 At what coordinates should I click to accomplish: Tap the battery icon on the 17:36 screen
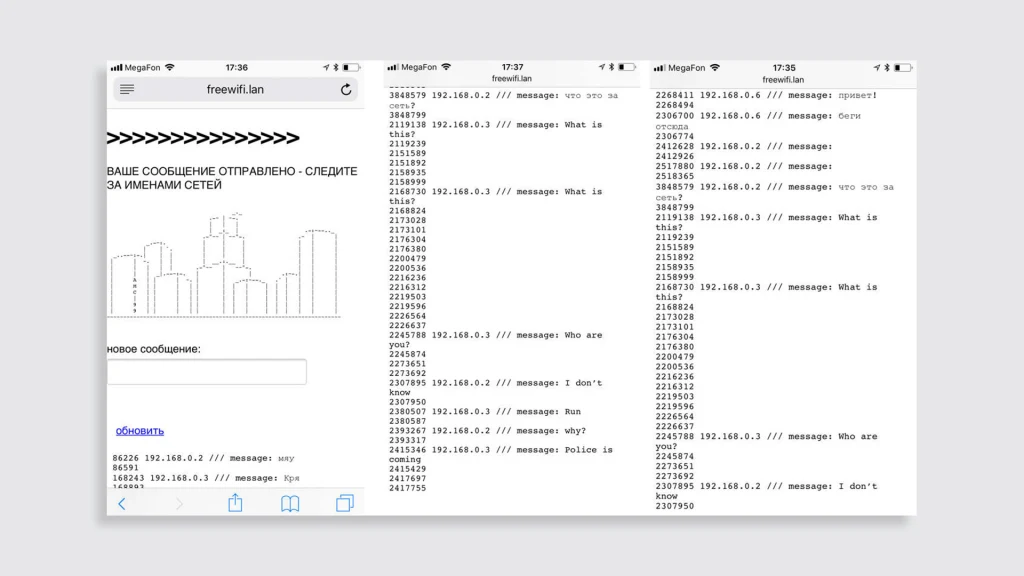point(351,67)
